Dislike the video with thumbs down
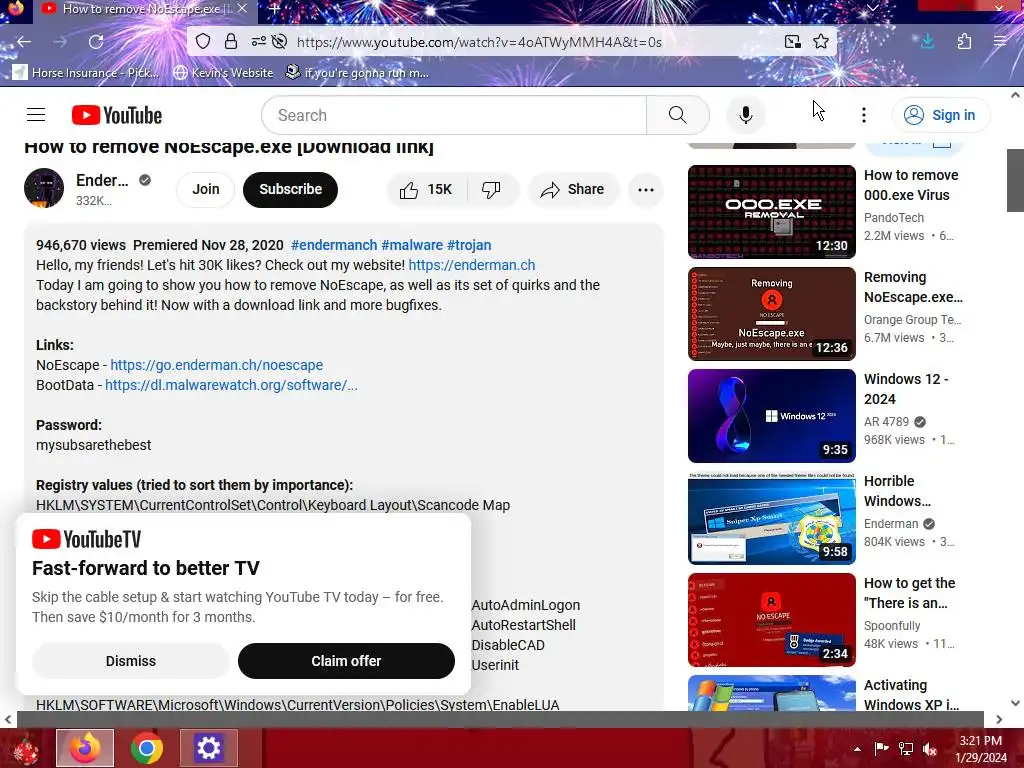The image size is (1024, 768). click(492, 189)
